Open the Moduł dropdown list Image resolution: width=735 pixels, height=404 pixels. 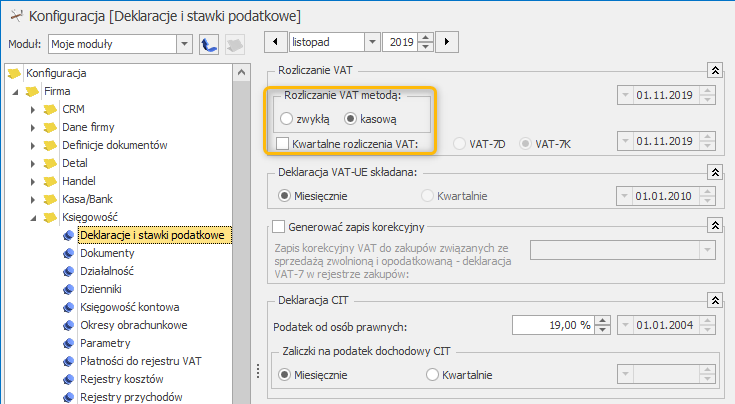click(184, 45)
